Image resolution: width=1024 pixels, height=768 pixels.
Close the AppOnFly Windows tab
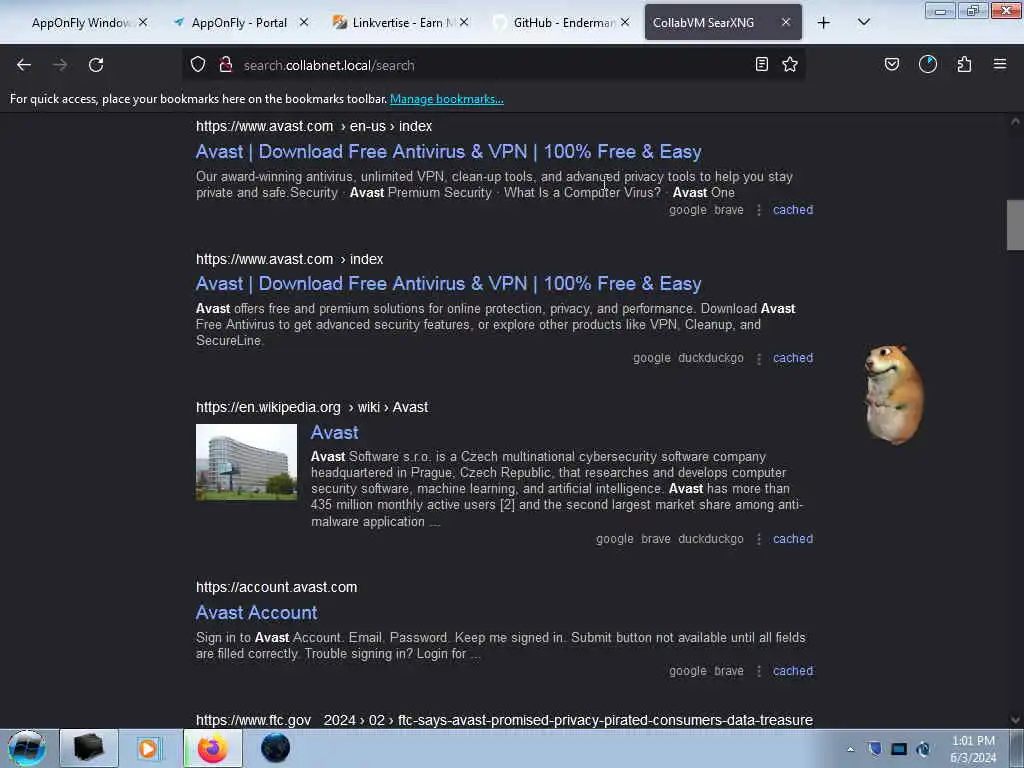pyautogui.click(x=143, y=22)
